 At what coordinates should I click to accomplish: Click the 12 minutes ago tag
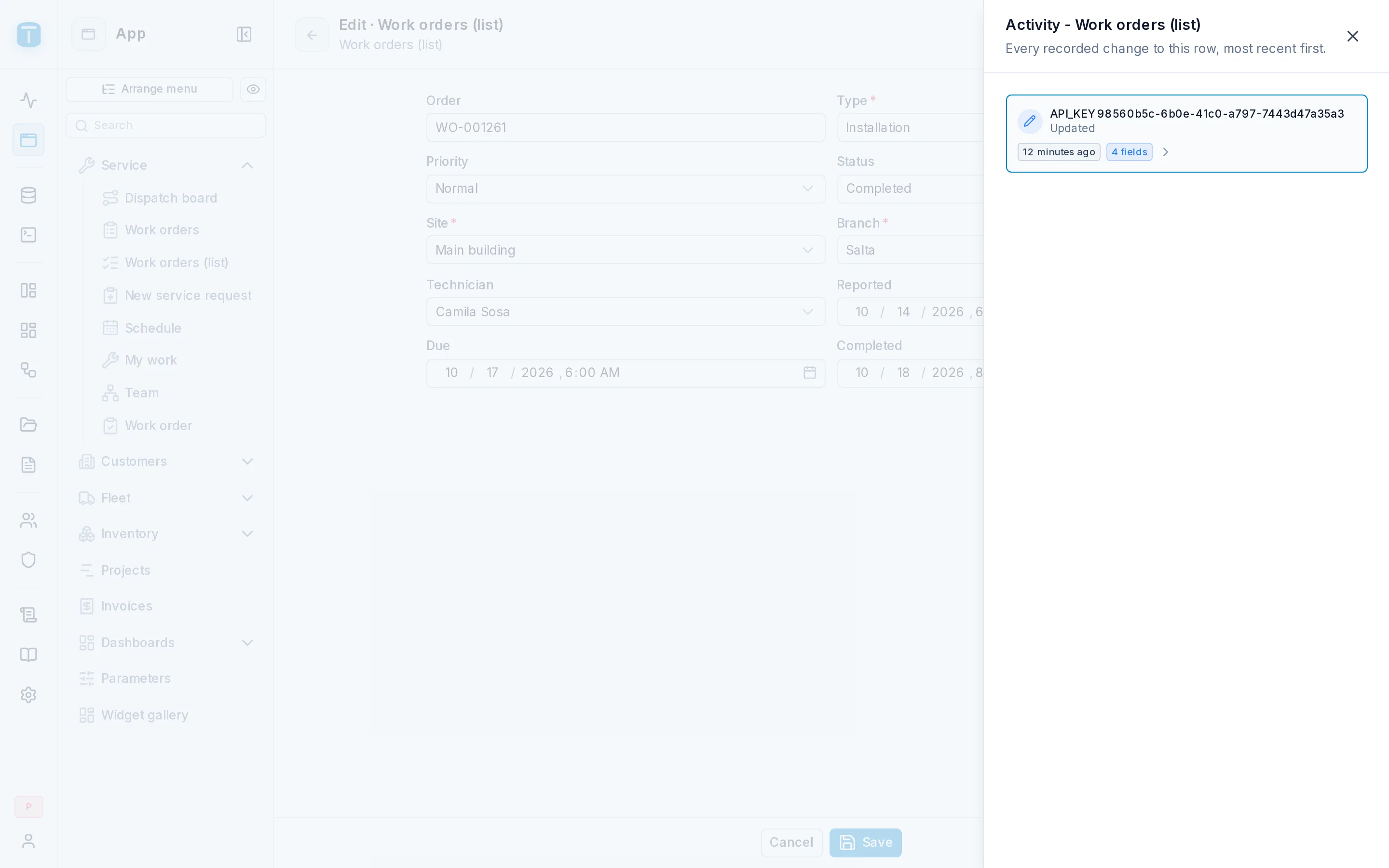point(1059,152)
